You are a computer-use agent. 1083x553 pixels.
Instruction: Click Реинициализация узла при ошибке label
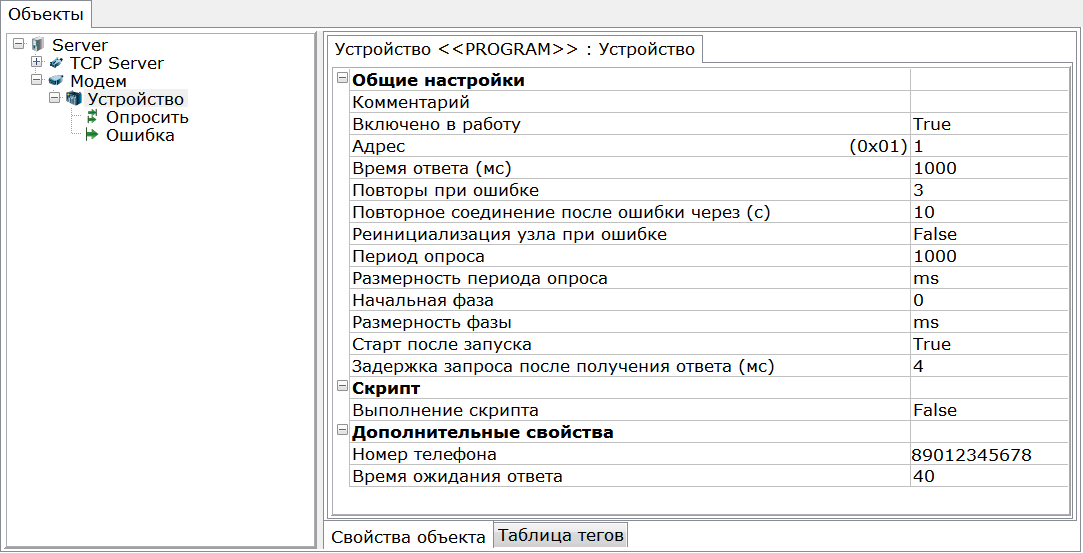tap(510, 235)
